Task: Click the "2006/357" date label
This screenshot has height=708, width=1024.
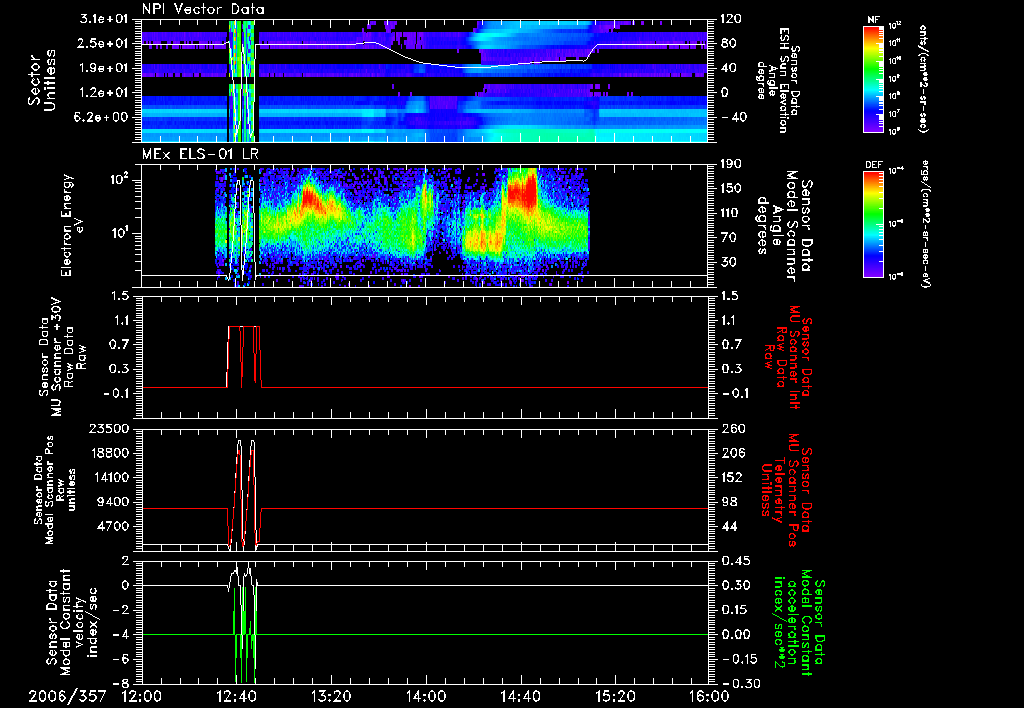Action: click(x=67, y=697)
